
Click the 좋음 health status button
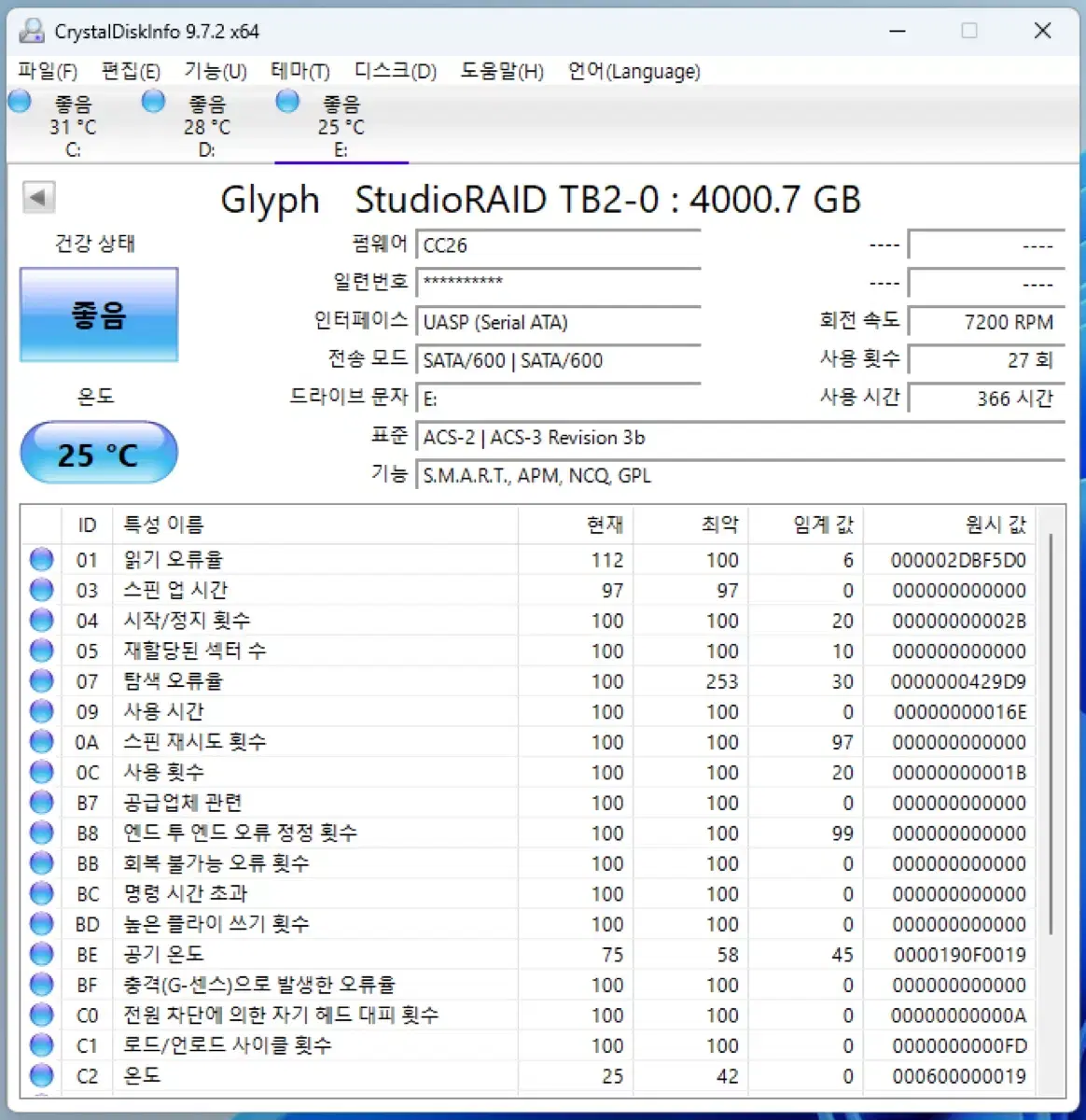[x=99, y=315]
